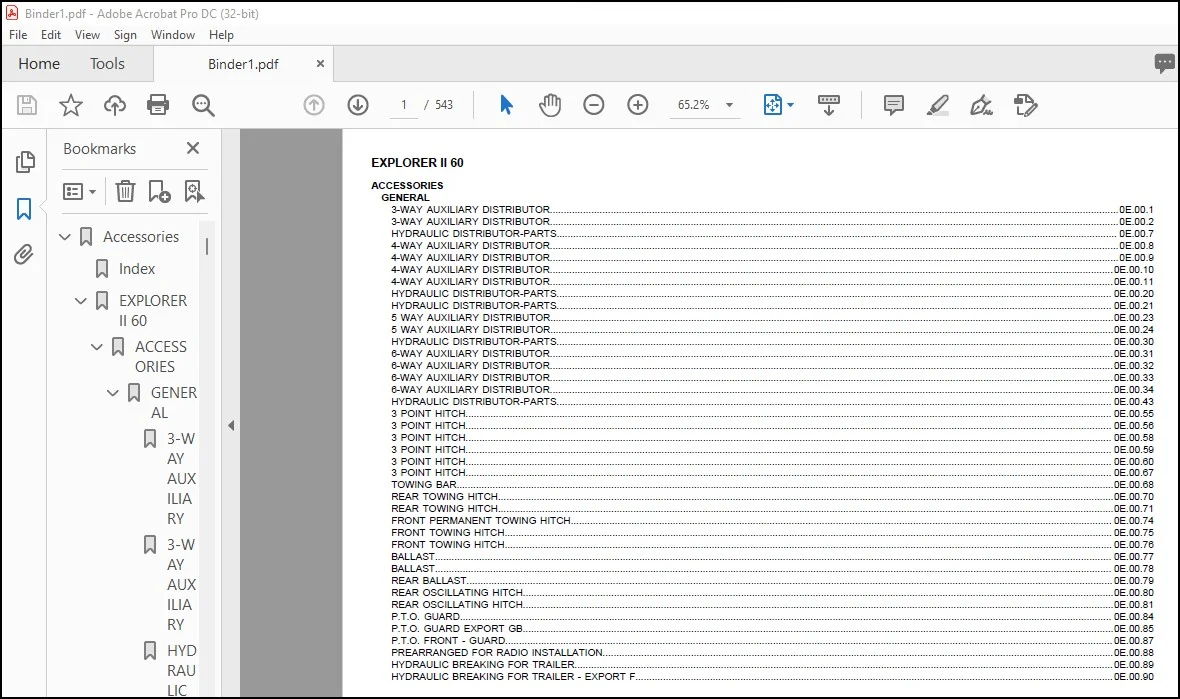Image resolution: width=1180 pixels, height=699 pixels.
Task: Collapse the GENERAL bookmark
Action: click(x=113, y=393)
